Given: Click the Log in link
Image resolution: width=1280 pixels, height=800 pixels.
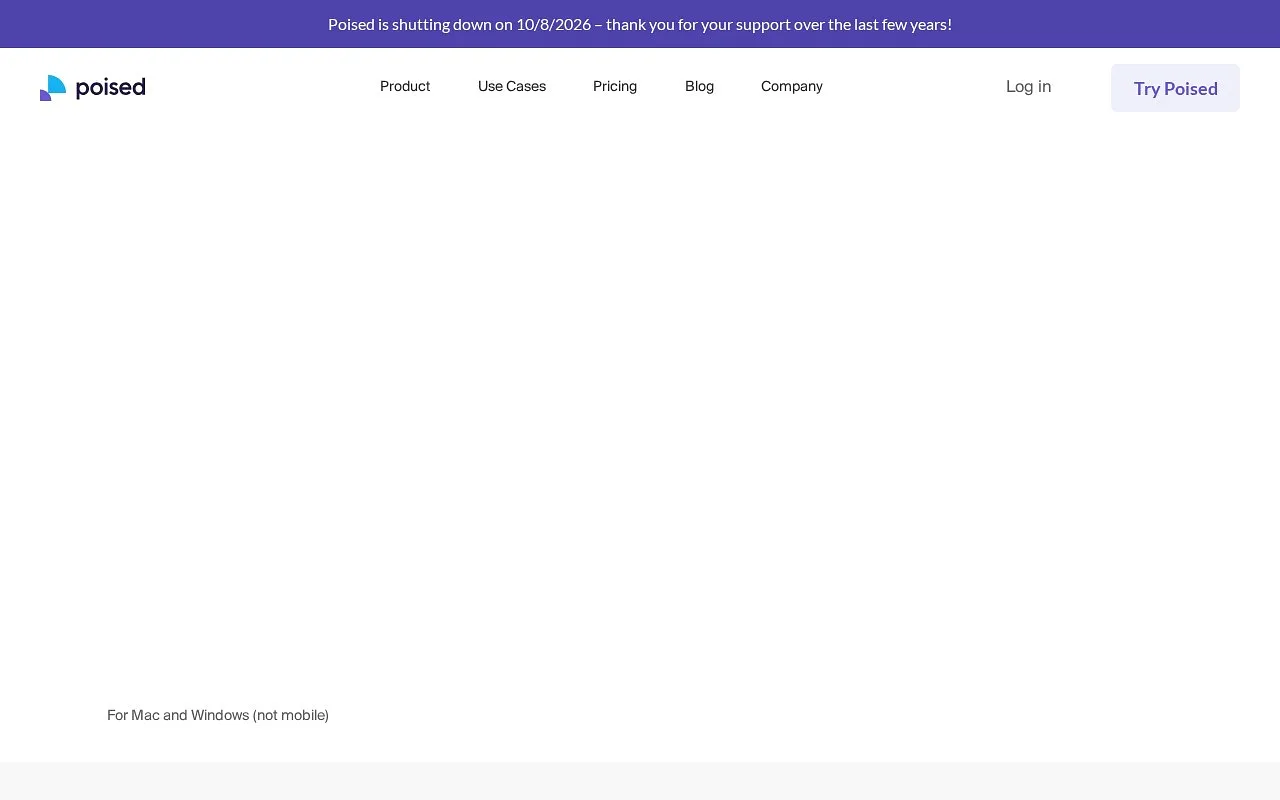Looking at the screenshot, I should click(1028, 87).
